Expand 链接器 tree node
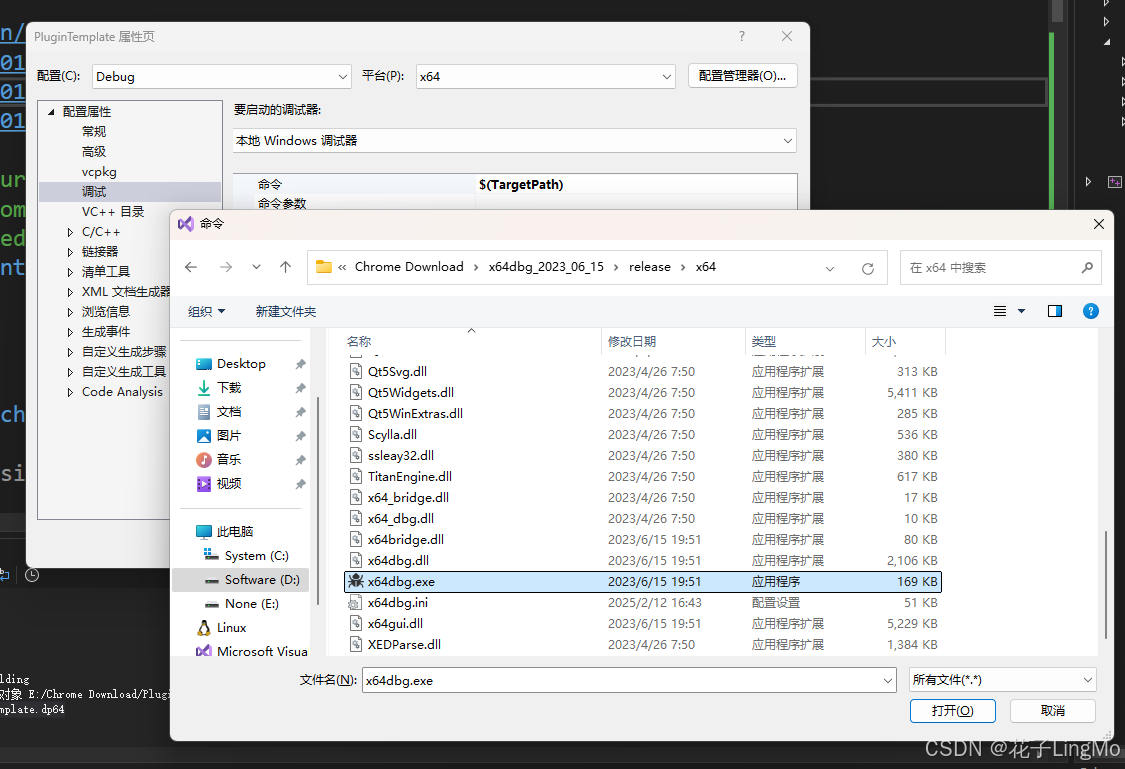 pyautogui.click(x=70, y=253)
